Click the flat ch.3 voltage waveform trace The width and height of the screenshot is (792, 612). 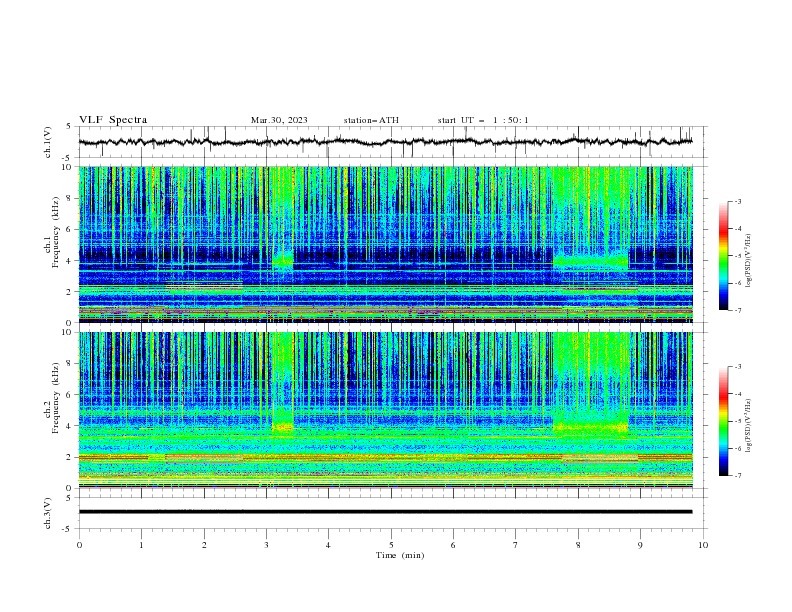pos(385,512)
